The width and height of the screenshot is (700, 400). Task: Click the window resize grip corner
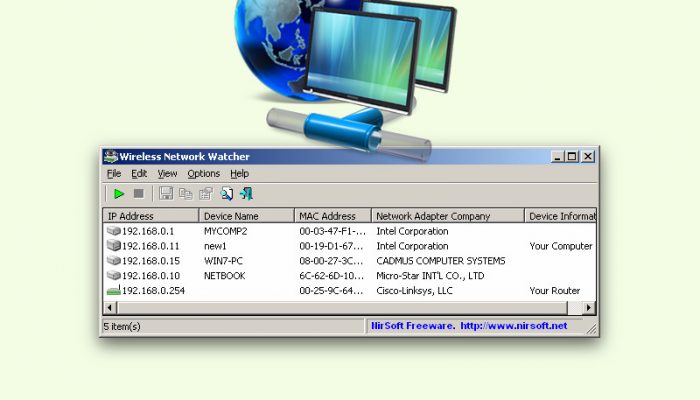point(592,329)
